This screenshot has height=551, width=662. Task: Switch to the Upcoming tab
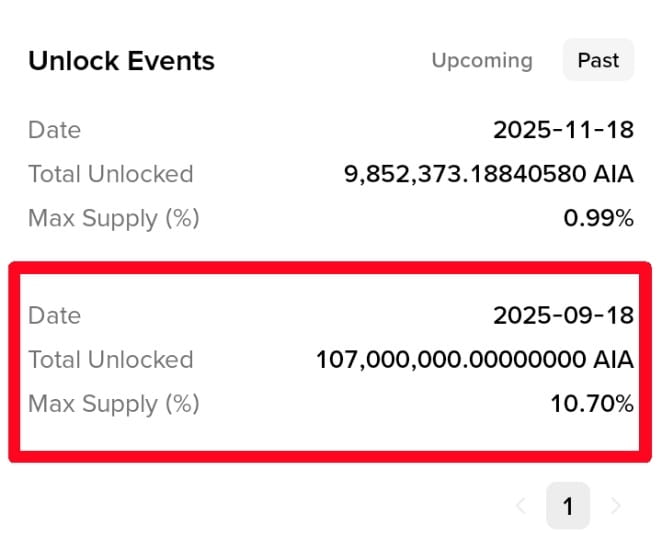click(482, 60)
